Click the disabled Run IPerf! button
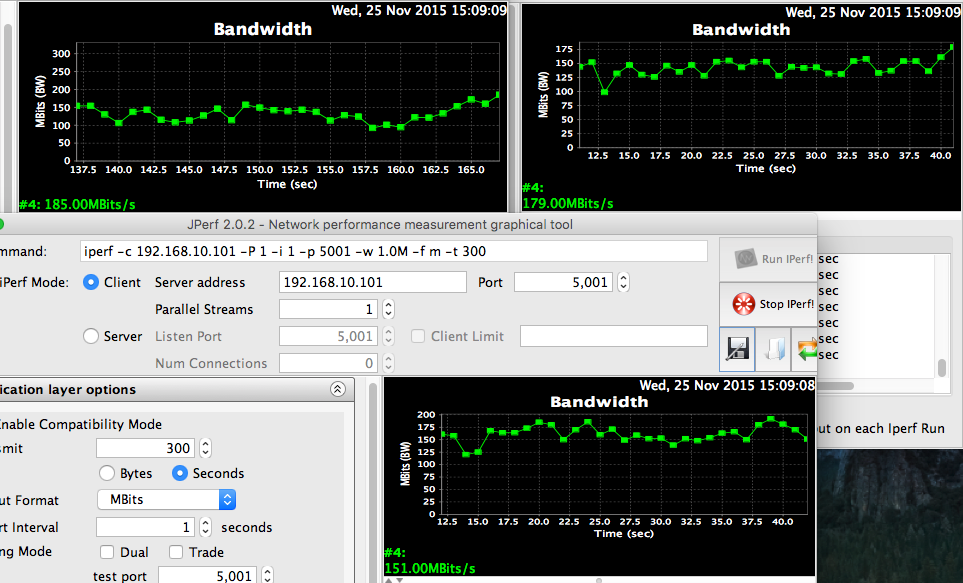The width and height of the screenshot is (963, 583). (x=769, y=259)
